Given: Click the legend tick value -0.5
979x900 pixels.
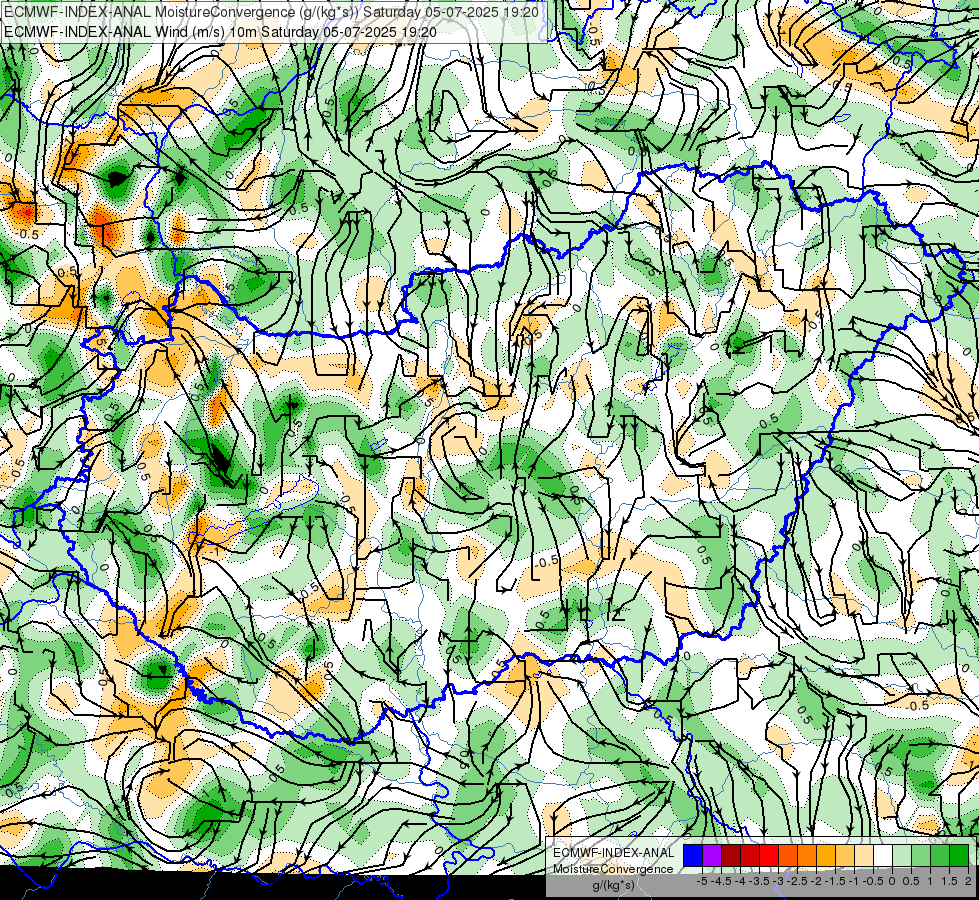Looking at the screenshot, I should pos(873,881).
